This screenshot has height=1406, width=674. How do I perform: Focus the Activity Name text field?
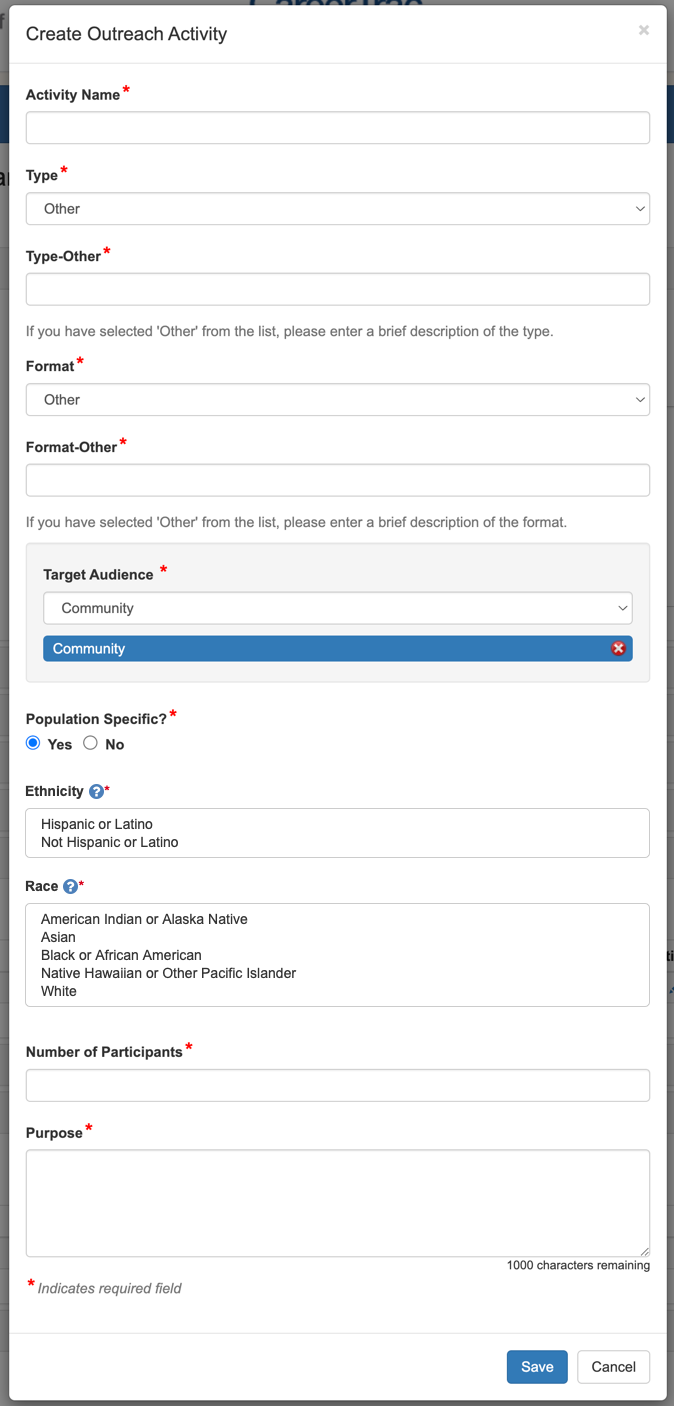coord(337,128)
